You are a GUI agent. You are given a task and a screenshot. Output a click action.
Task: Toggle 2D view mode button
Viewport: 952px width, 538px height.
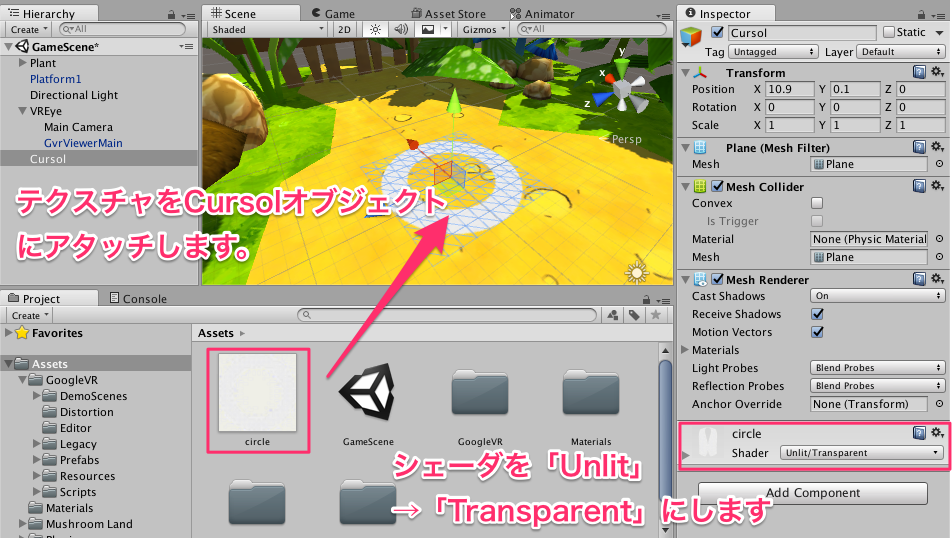point(344,29)
